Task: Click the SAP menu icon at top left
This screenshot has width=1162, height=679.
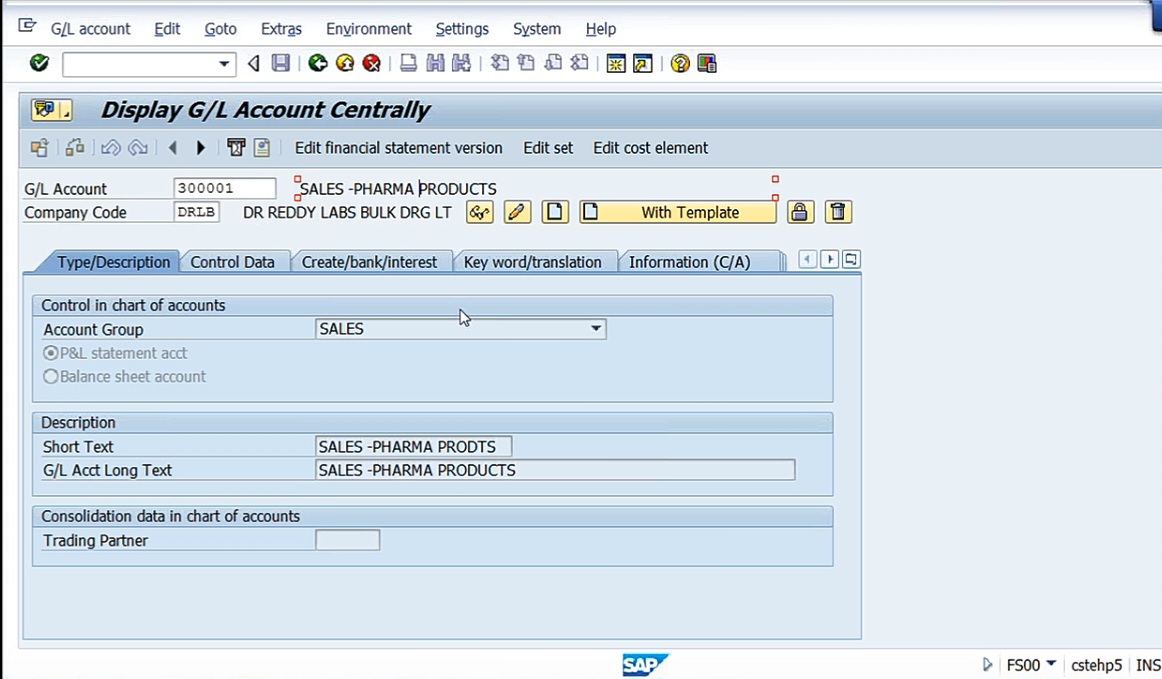Action: (27, 26)
